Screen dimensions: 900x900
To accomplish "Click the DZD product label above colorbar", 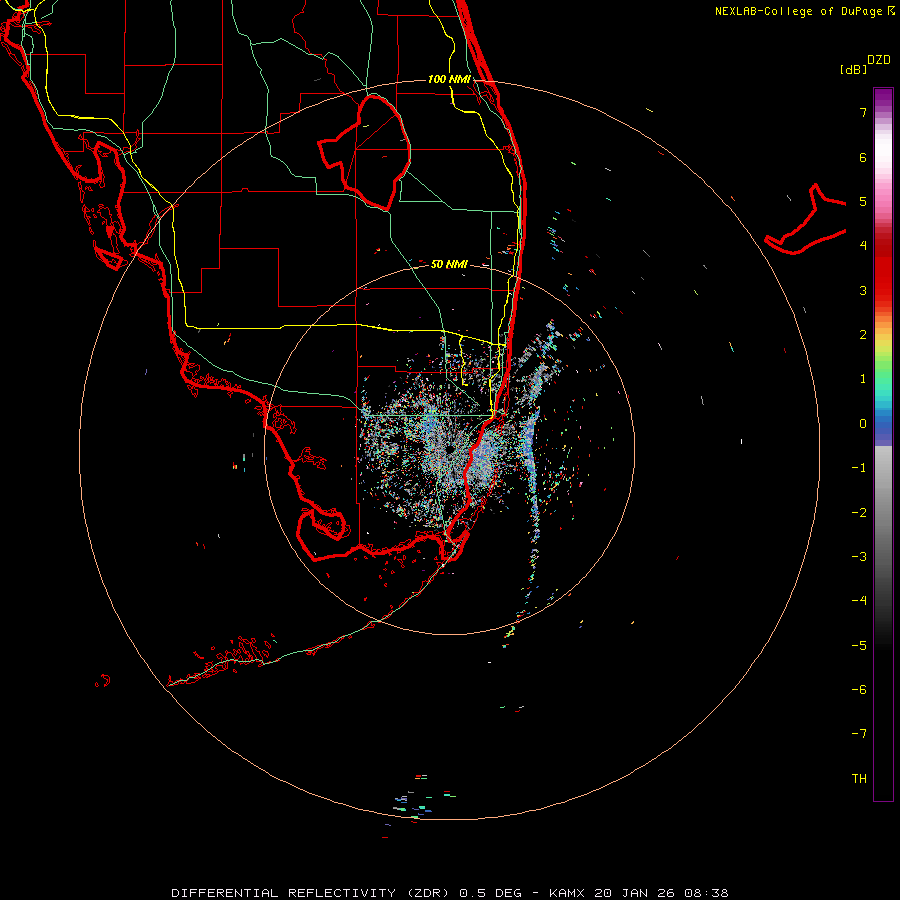I will point(879,60).
